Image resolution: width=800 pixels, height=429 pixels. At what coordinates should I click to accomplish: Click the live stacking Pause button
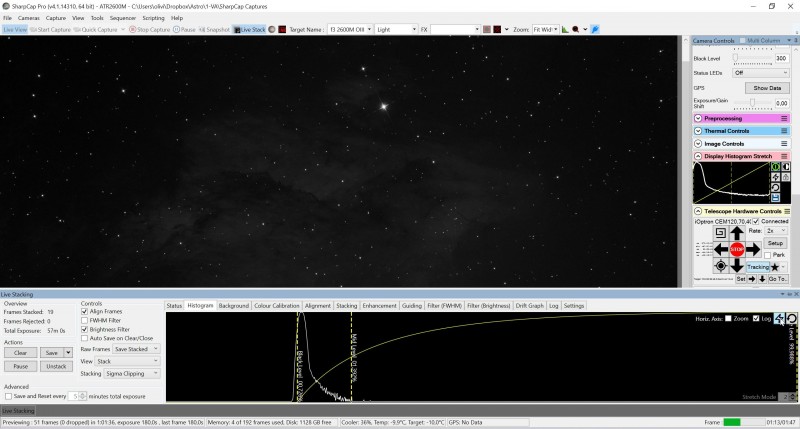click(x=20, y=366)
